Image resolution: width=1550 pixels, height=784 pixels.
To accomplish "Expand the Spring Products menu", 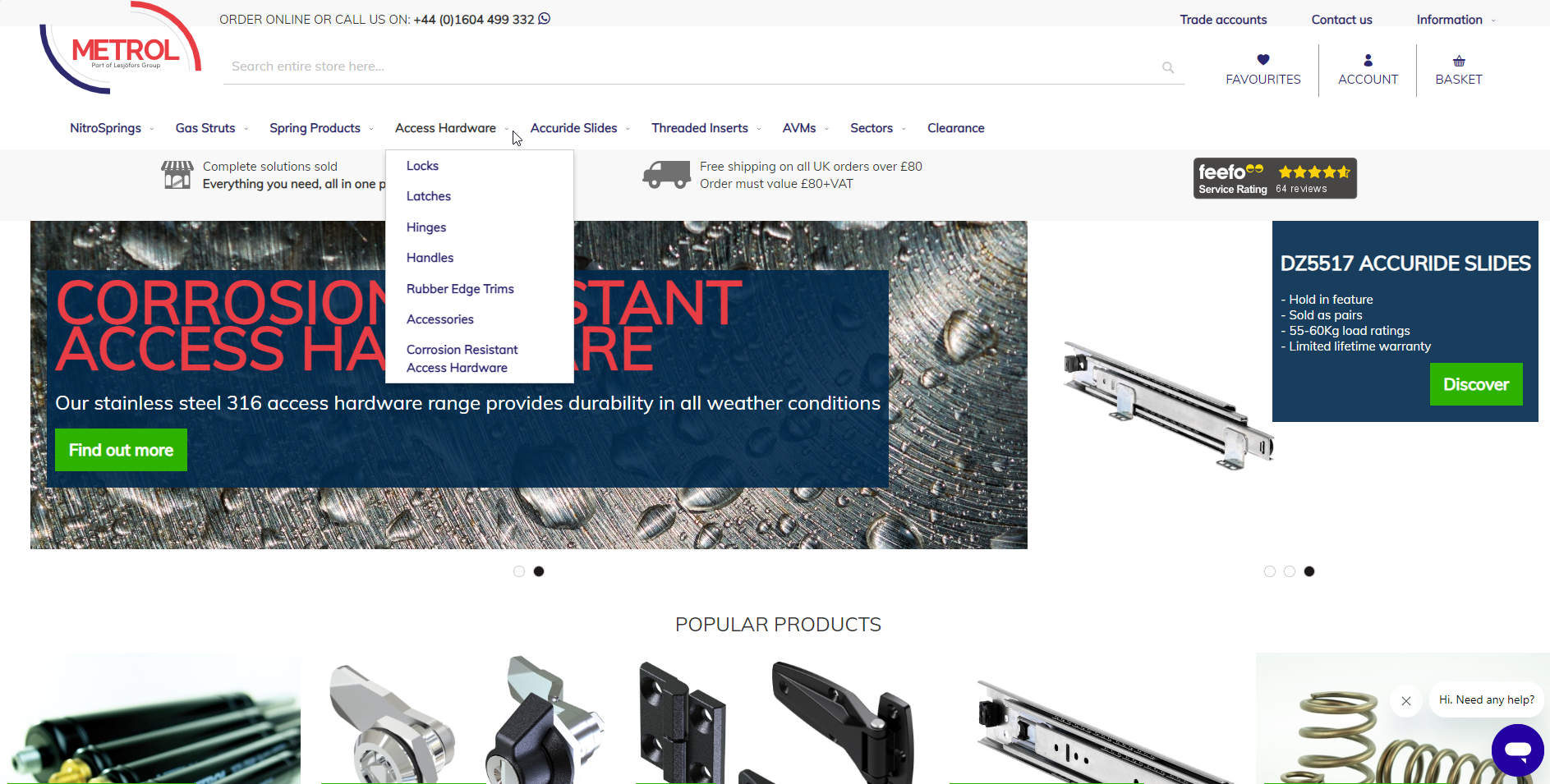I will [x=321, y=128].
